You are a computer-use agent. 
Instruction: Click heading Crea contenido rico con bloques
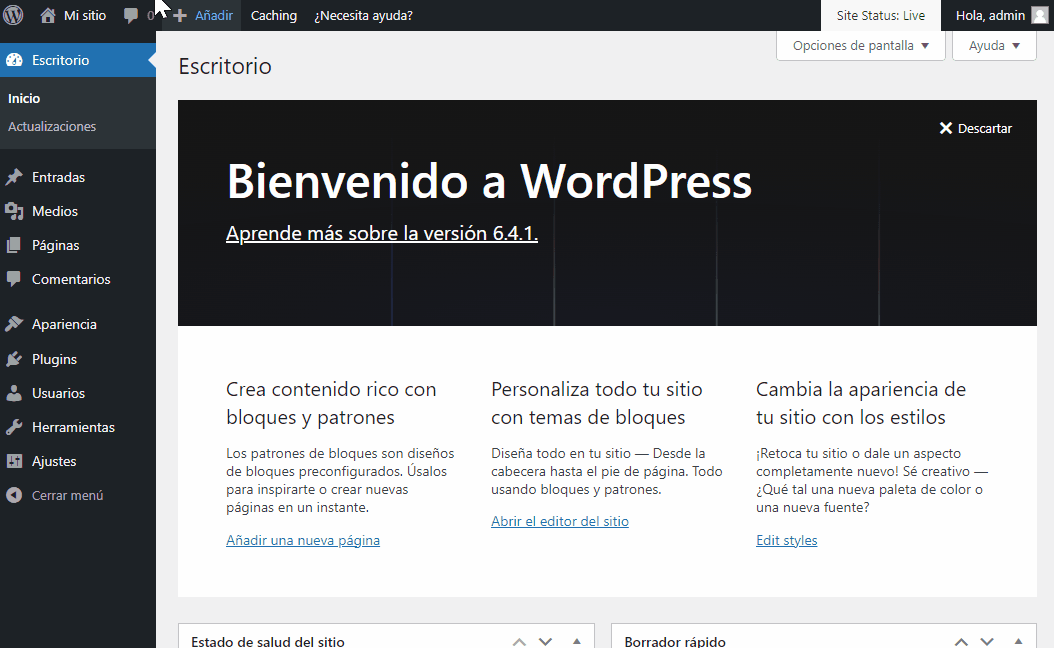point(331,403)
